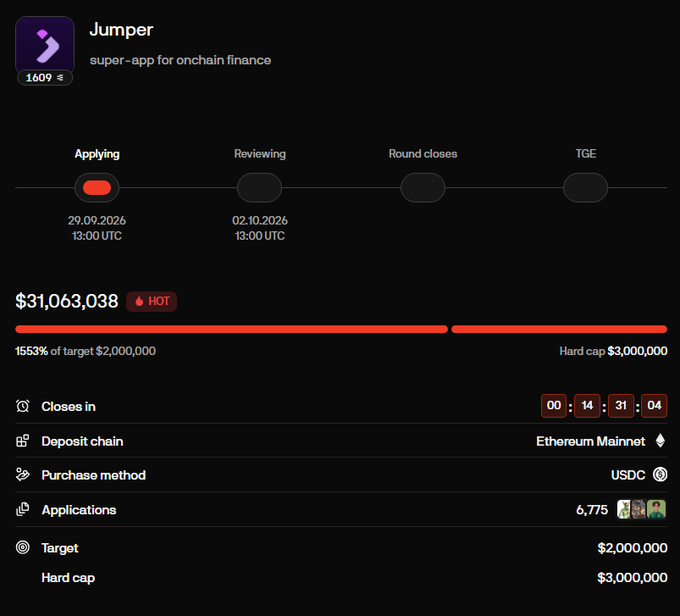
Task: Select the TGE stage marker
Action: point(585,188)
